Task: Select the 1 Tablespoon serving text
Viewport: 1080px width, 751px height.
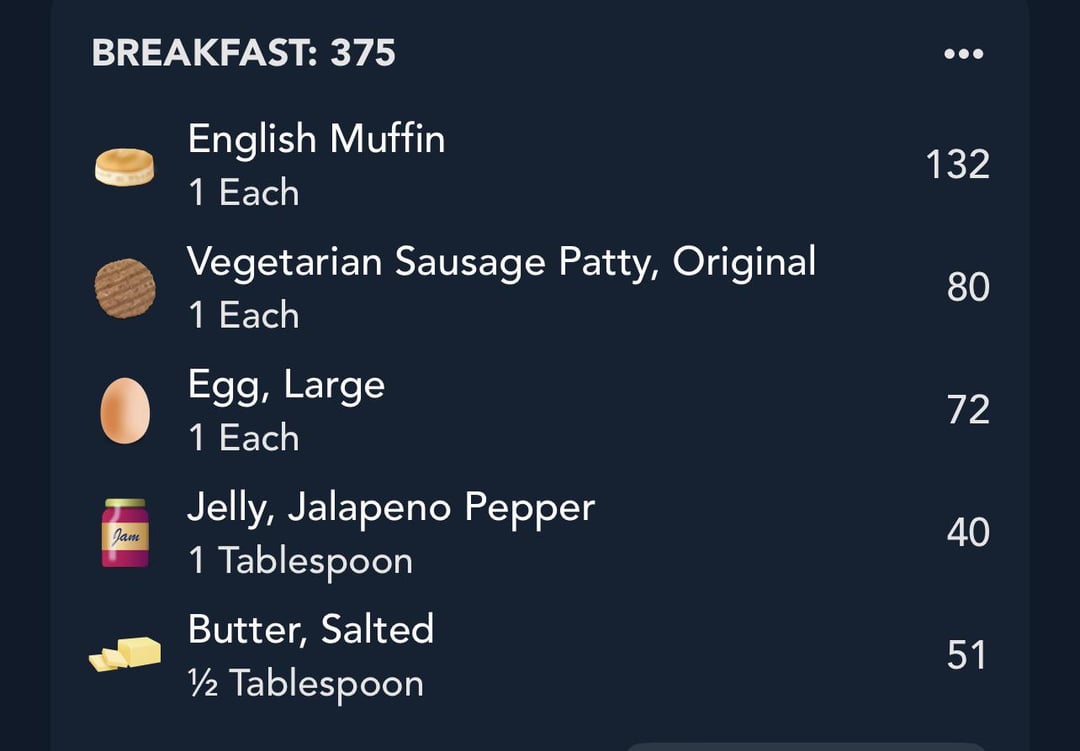Action: (x=300, y=562)
